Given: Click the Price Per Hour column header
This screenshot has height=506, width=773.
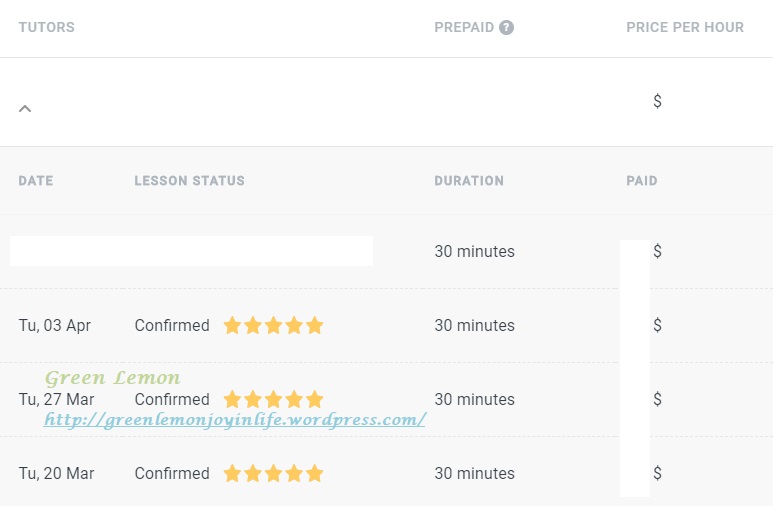Looking at the screenshot, I should click(685, 27).
